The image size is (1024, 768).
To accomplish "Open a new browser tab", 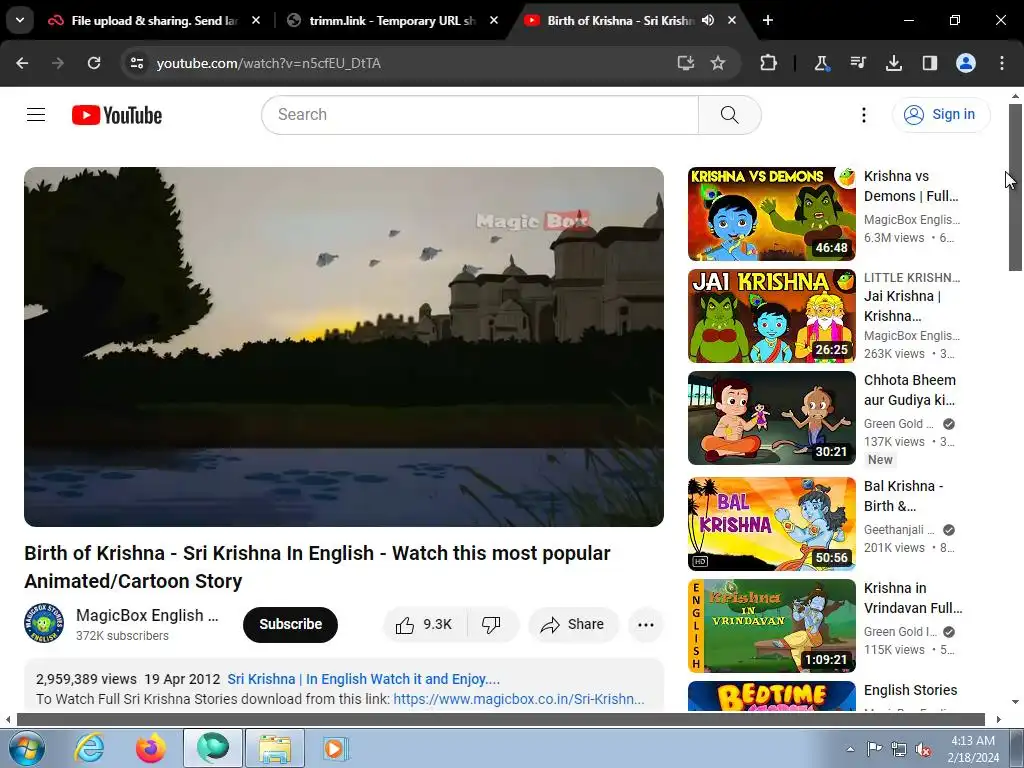I will click(x=768, y=20).
